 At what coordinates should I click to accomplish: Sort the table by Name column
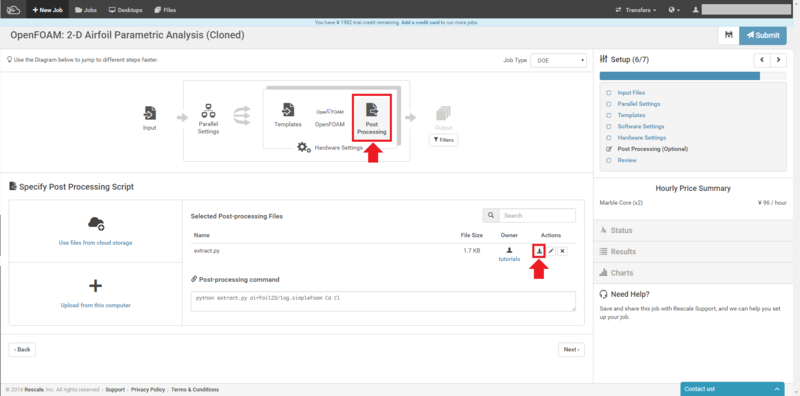(202, 235)
